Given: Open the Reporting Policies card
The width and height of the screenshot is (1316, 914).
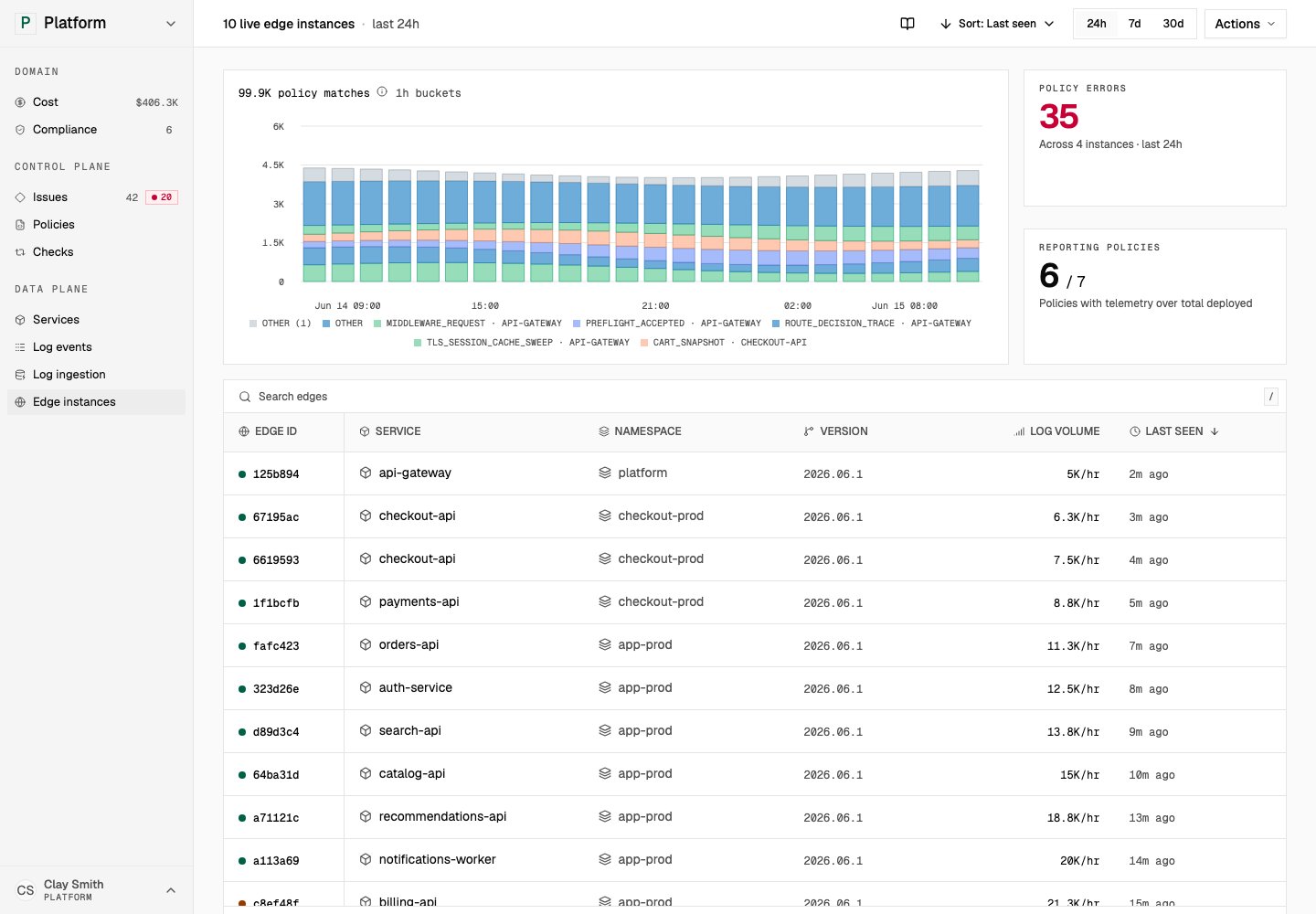Looking at the screenshot, I should click(1155, 296).
